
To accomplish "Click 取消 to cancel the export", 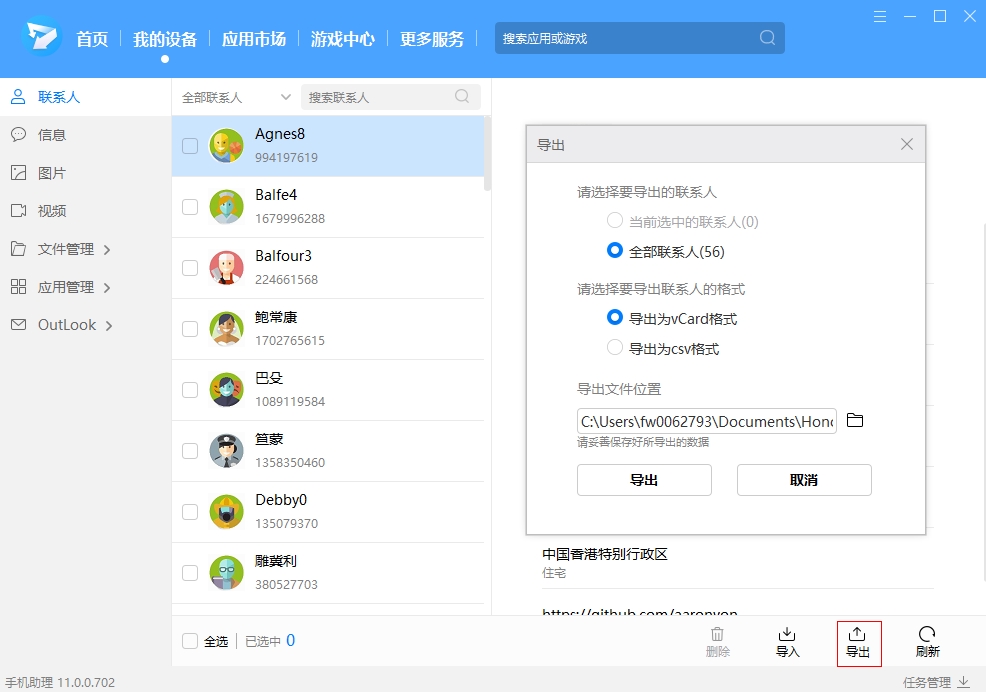I will (803, 480).
